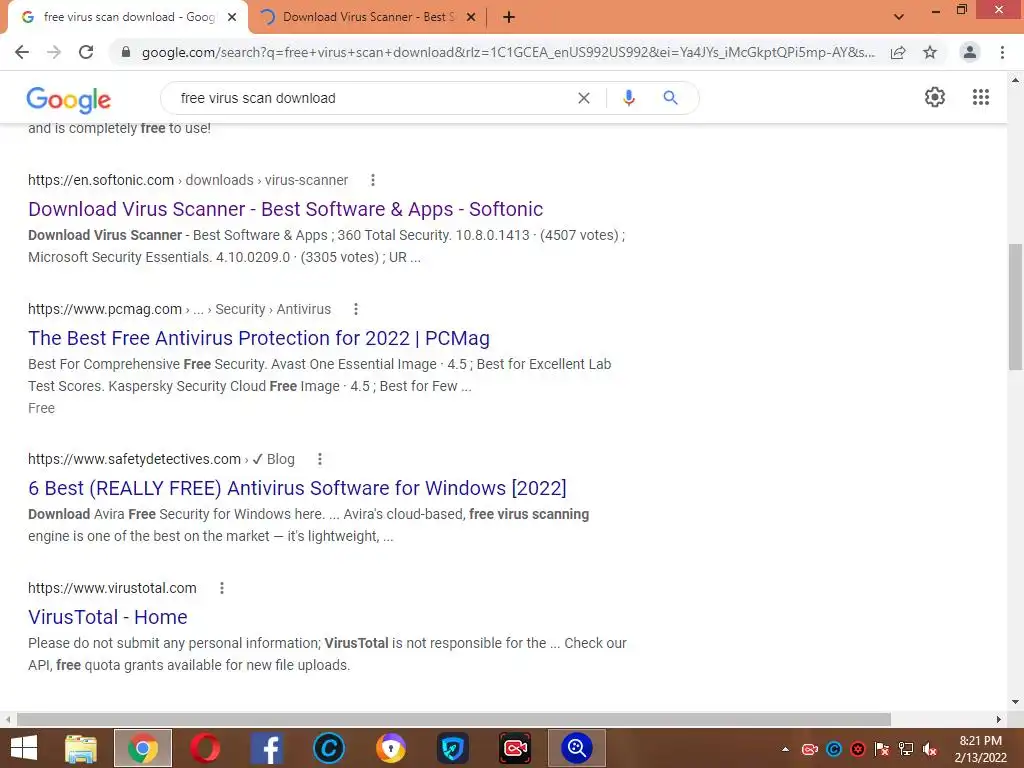
Task: Share this page from the address bar
Action: [898, 52]
